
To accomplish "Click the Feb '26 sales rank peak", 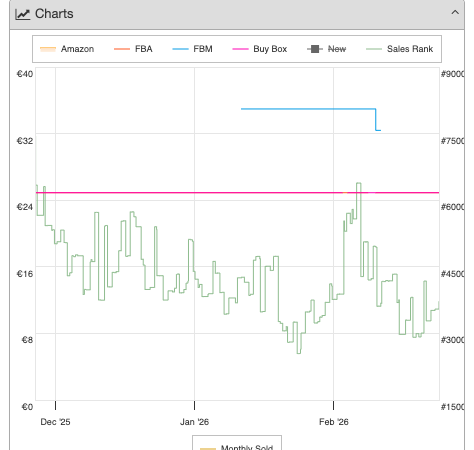I will [359, 183].
